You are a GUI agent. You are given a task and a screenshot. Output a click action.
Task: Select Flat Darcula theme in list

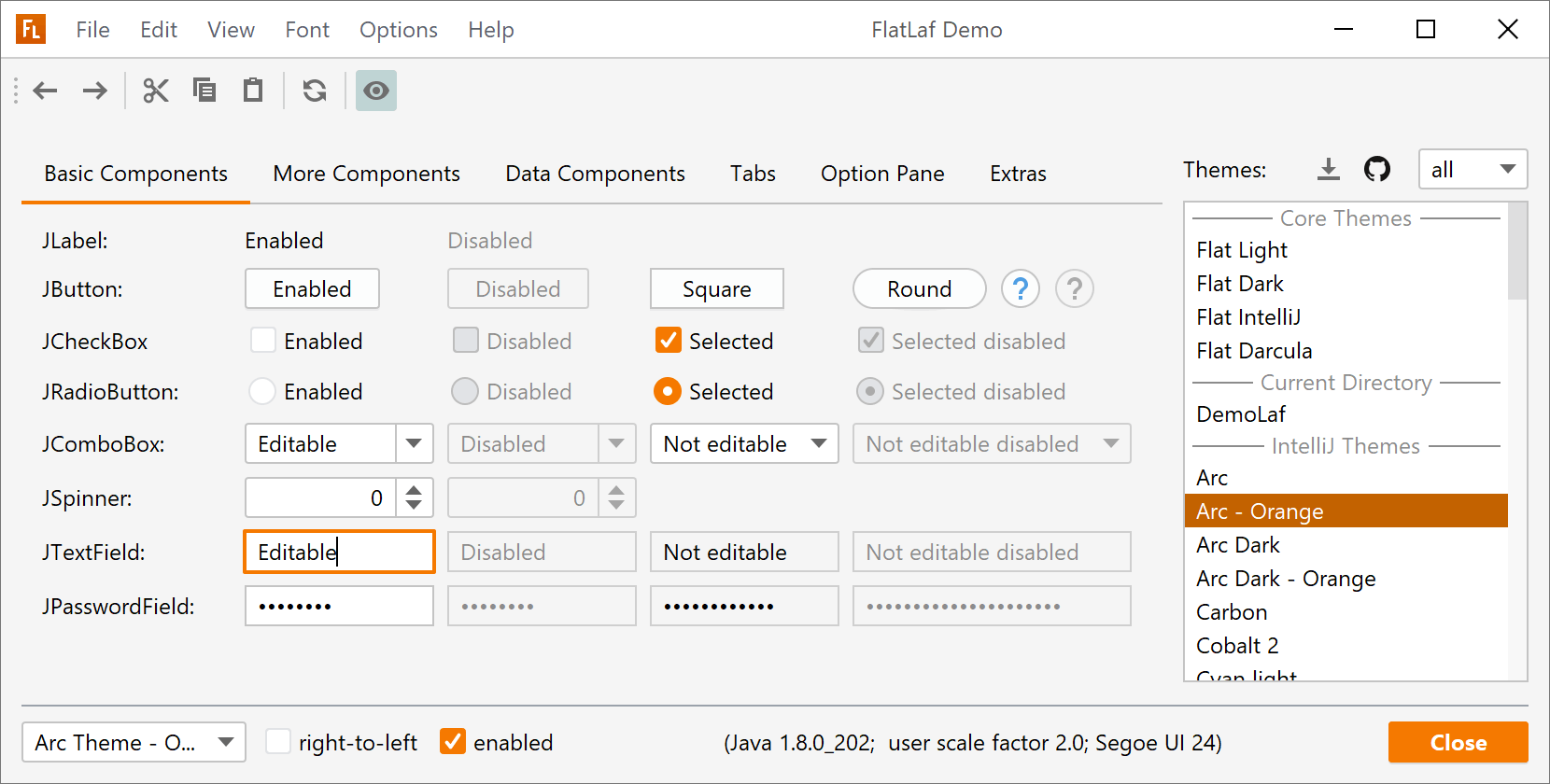coord(1254,351)
